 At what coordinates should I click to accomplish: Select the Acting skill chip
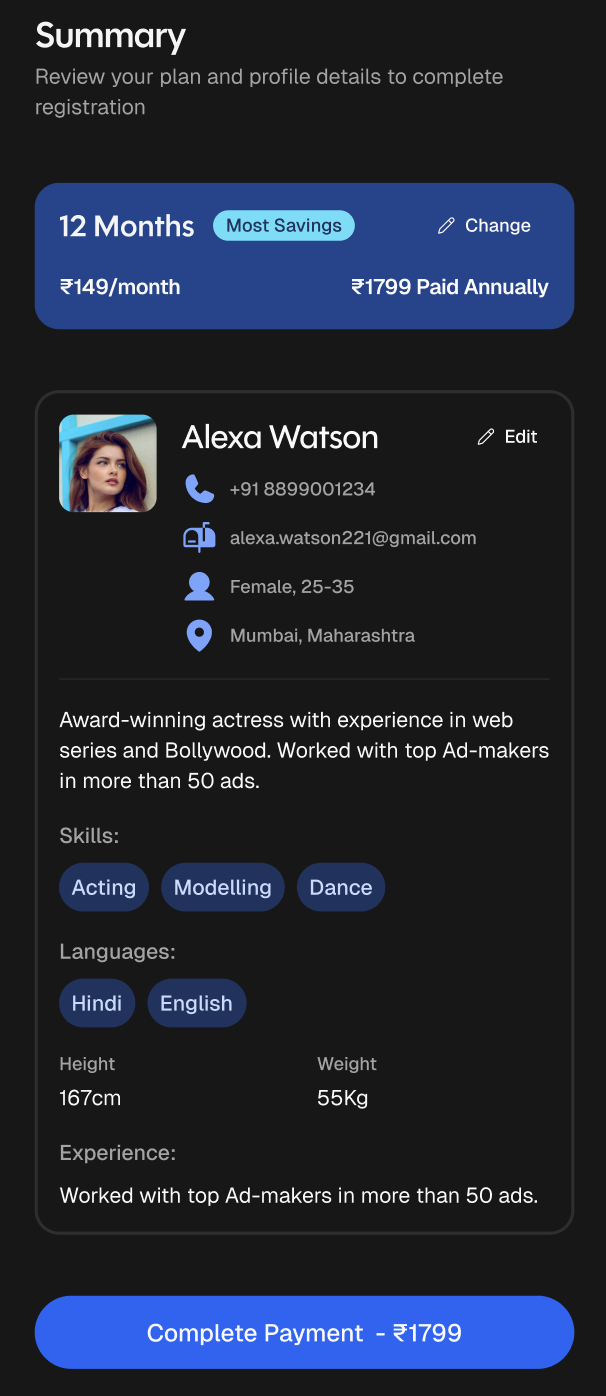coord(104,887)
